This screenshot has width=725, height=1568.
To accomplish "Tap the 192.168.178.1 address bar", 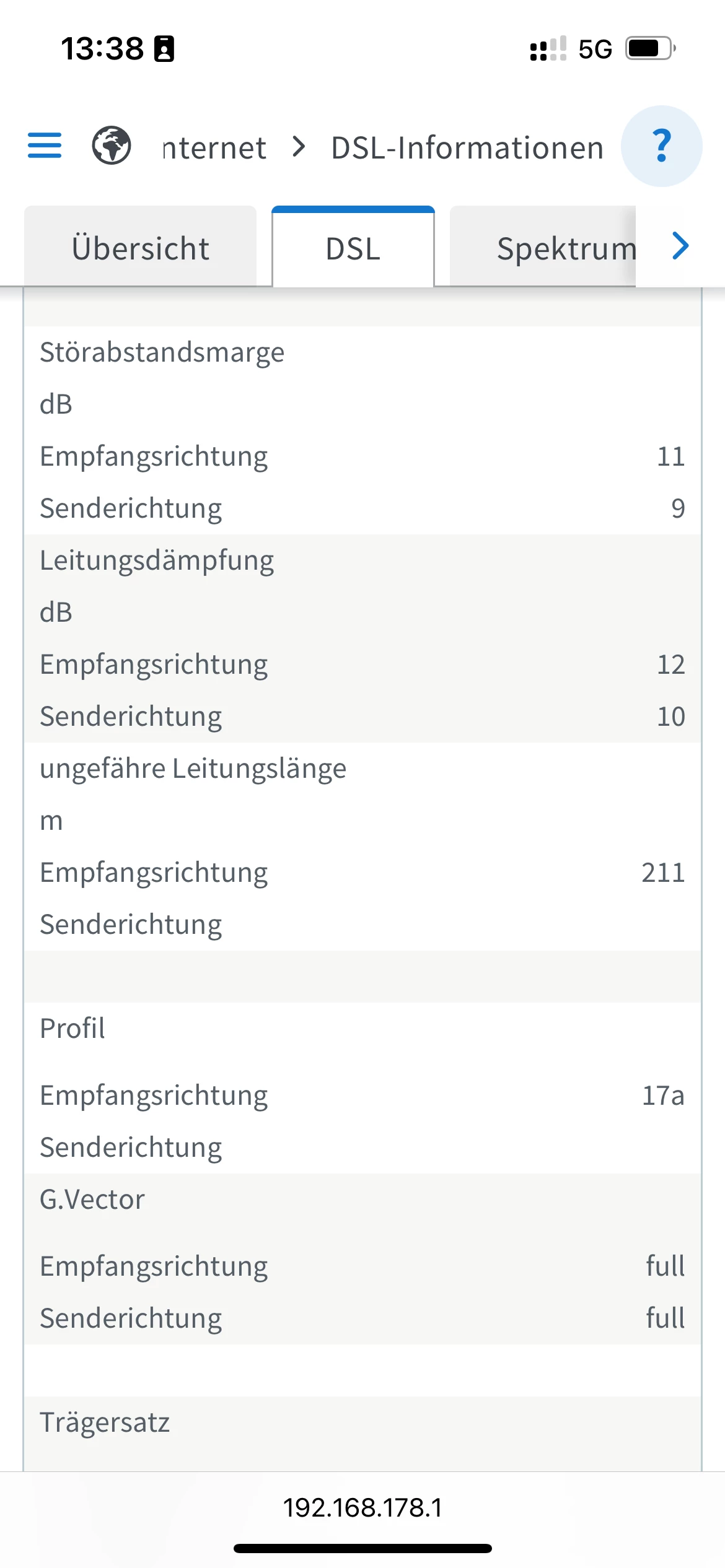I will 362,1507.
